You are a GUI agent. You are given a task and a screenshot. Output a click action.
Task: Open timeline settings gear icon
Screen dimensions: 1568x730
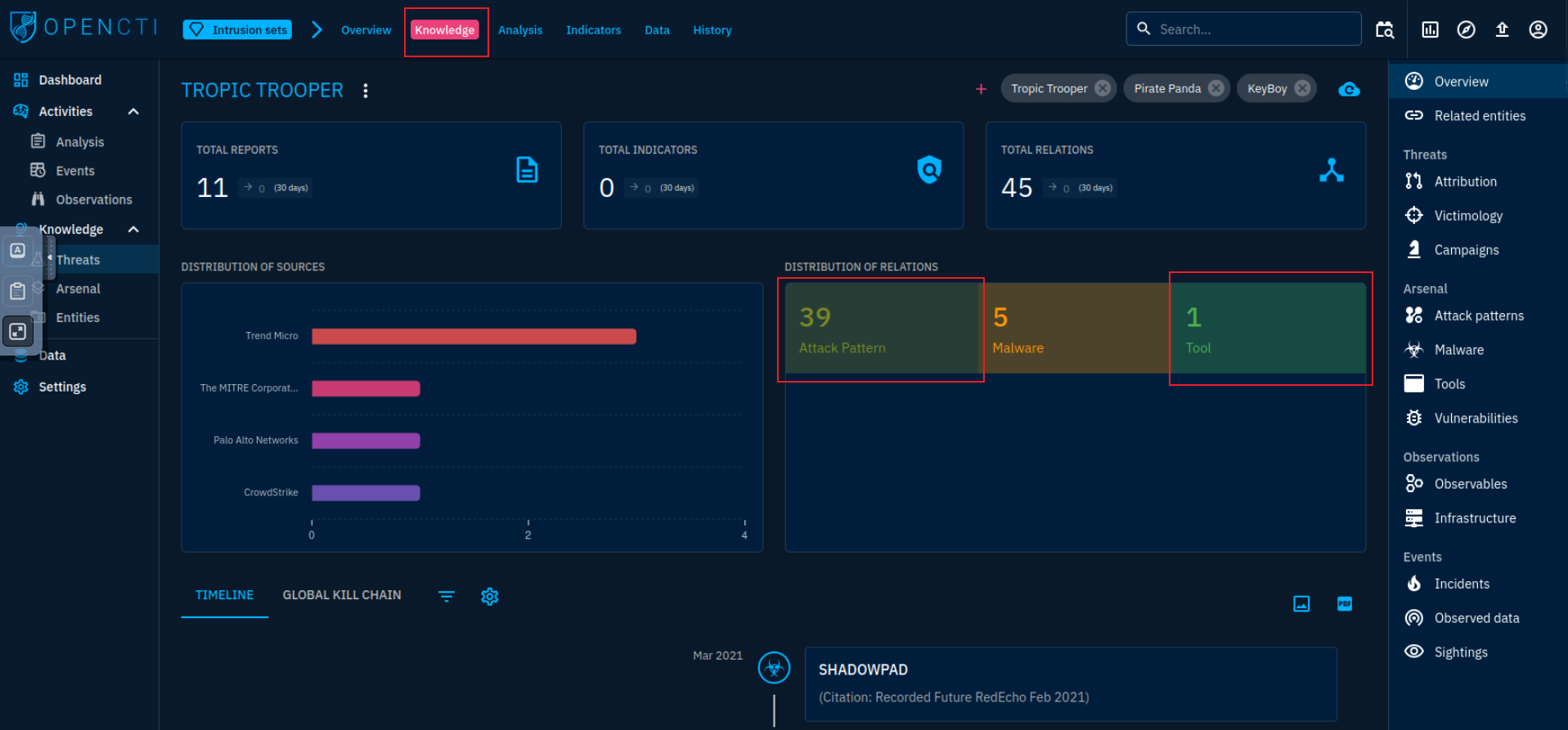(490, 597)
